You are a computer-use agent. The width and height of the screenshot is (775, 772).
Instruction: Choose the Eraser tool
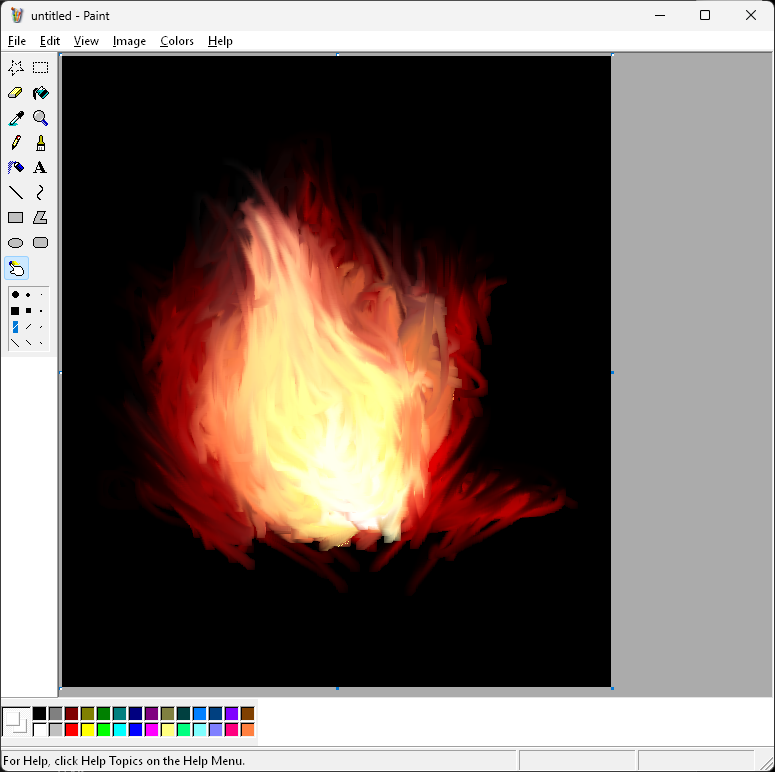tap(16, 92)
